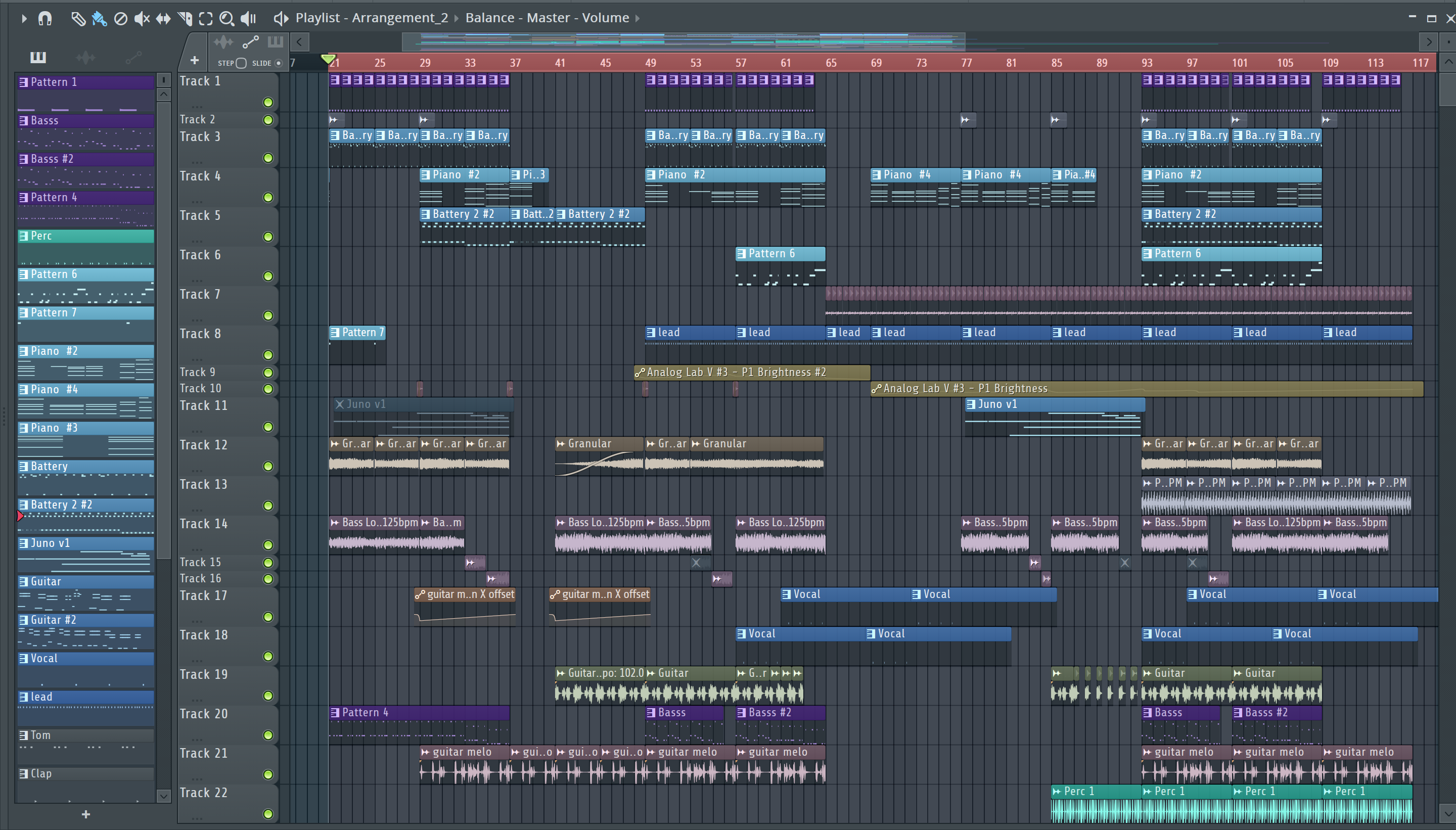Select the Draw pencil tool
1456x830 pixels.
tap(78, 19)
